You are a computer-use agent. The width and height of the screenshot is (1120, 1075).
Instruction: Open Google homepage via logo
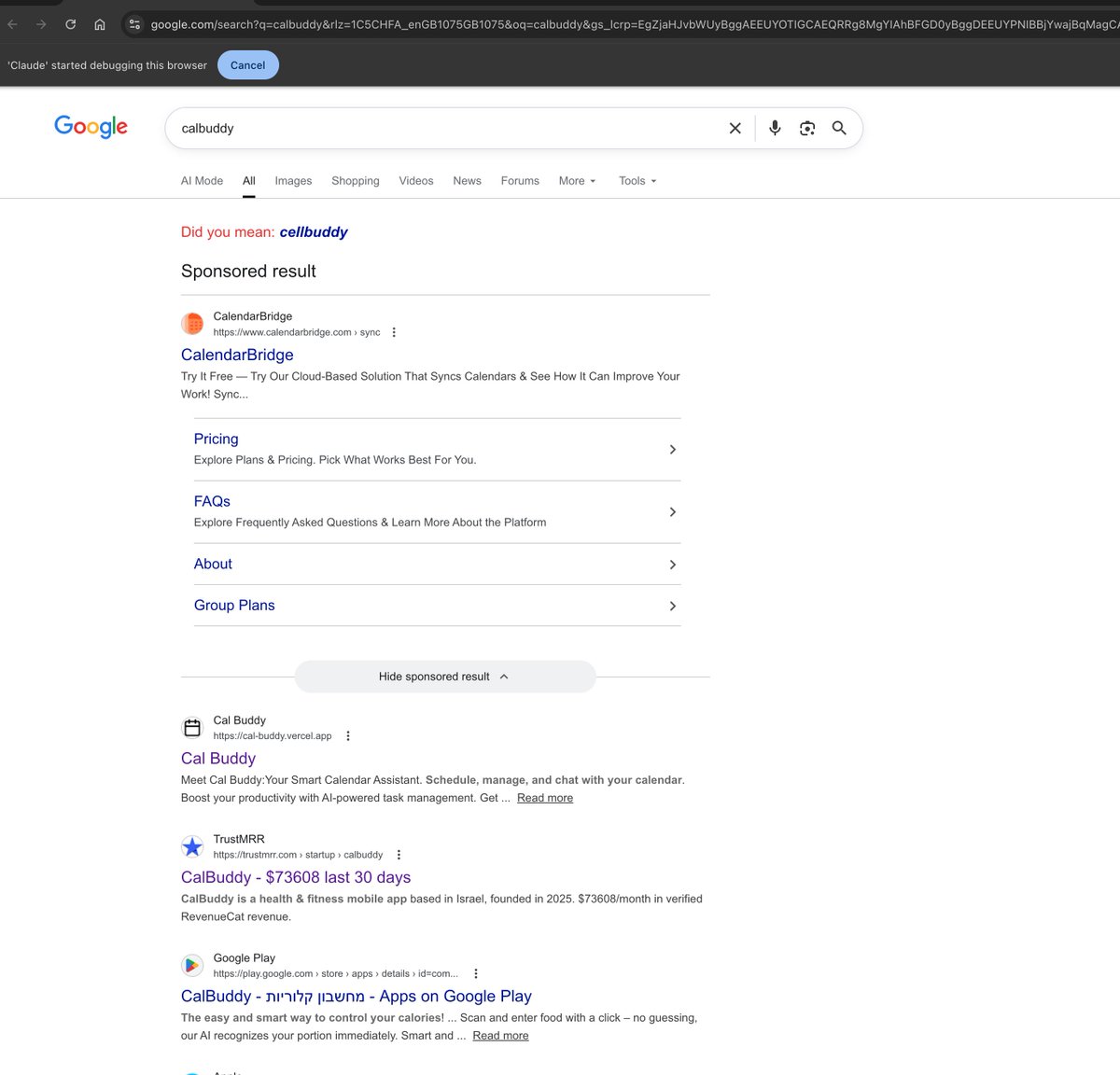click(91, 127)
